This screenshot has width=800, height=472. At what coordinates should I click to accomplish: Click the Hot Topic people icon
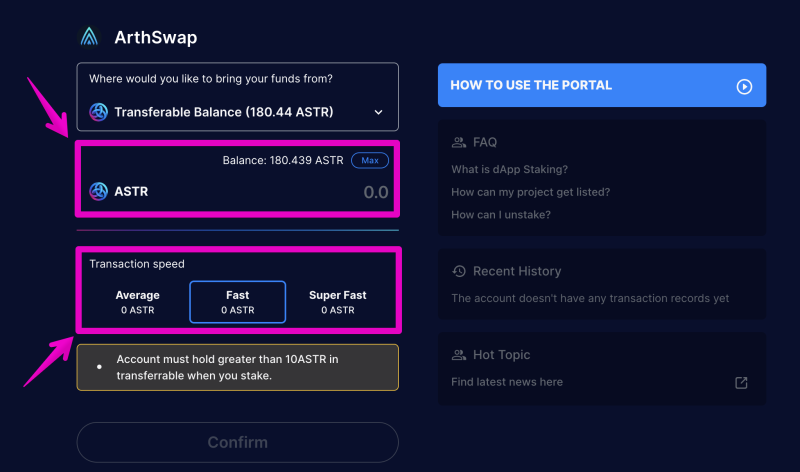pos(459,355)
